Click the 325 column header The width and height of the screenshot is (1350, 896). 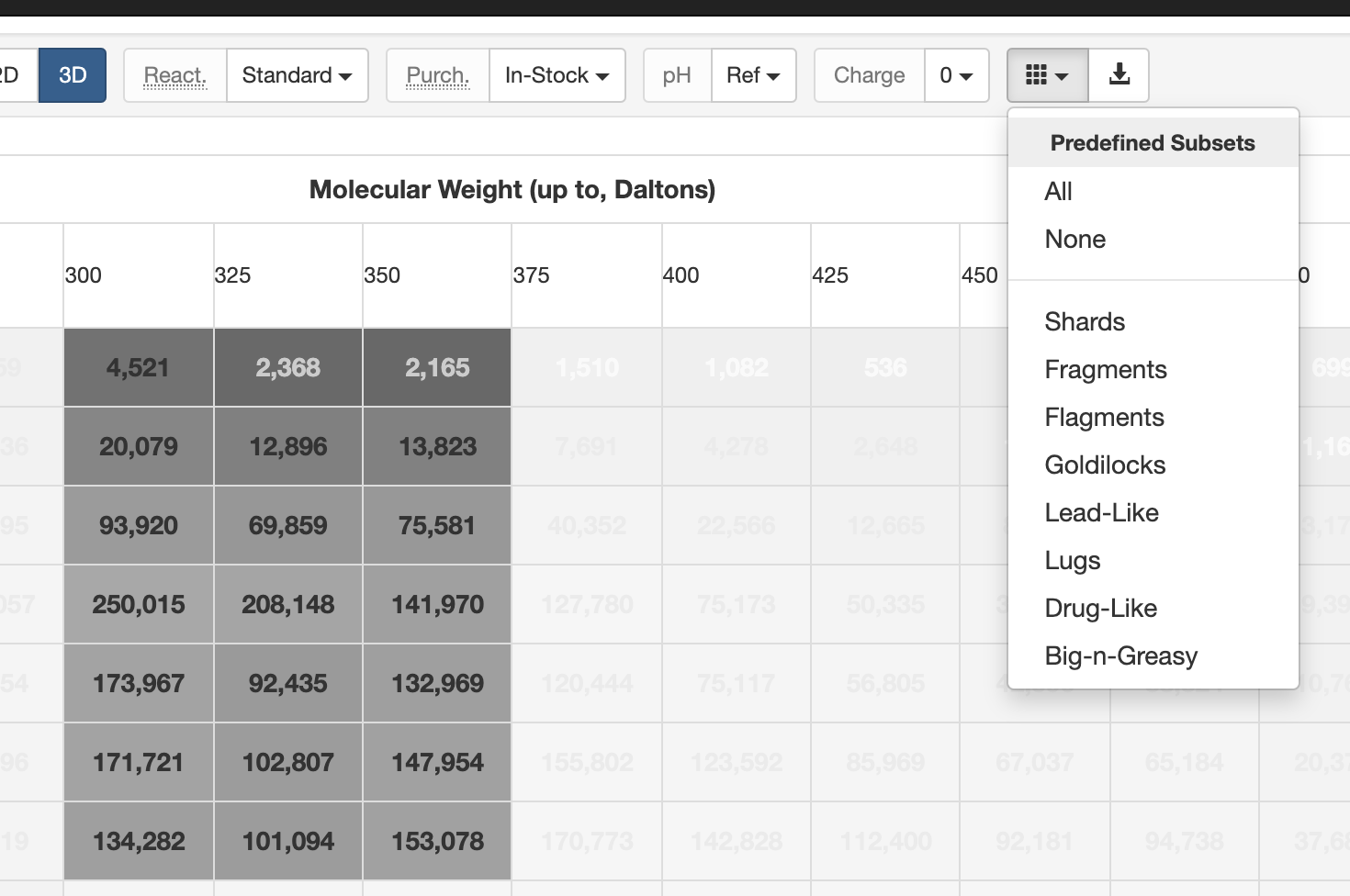click(x=288, y=275)
